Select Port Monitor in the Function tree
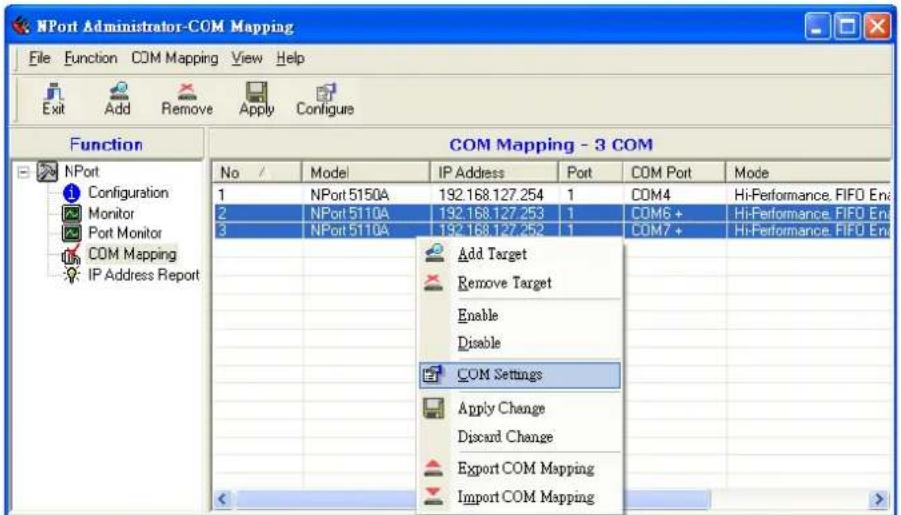This screenshot has height=515, width=901. pyautogui.click(x=125, y=233)
